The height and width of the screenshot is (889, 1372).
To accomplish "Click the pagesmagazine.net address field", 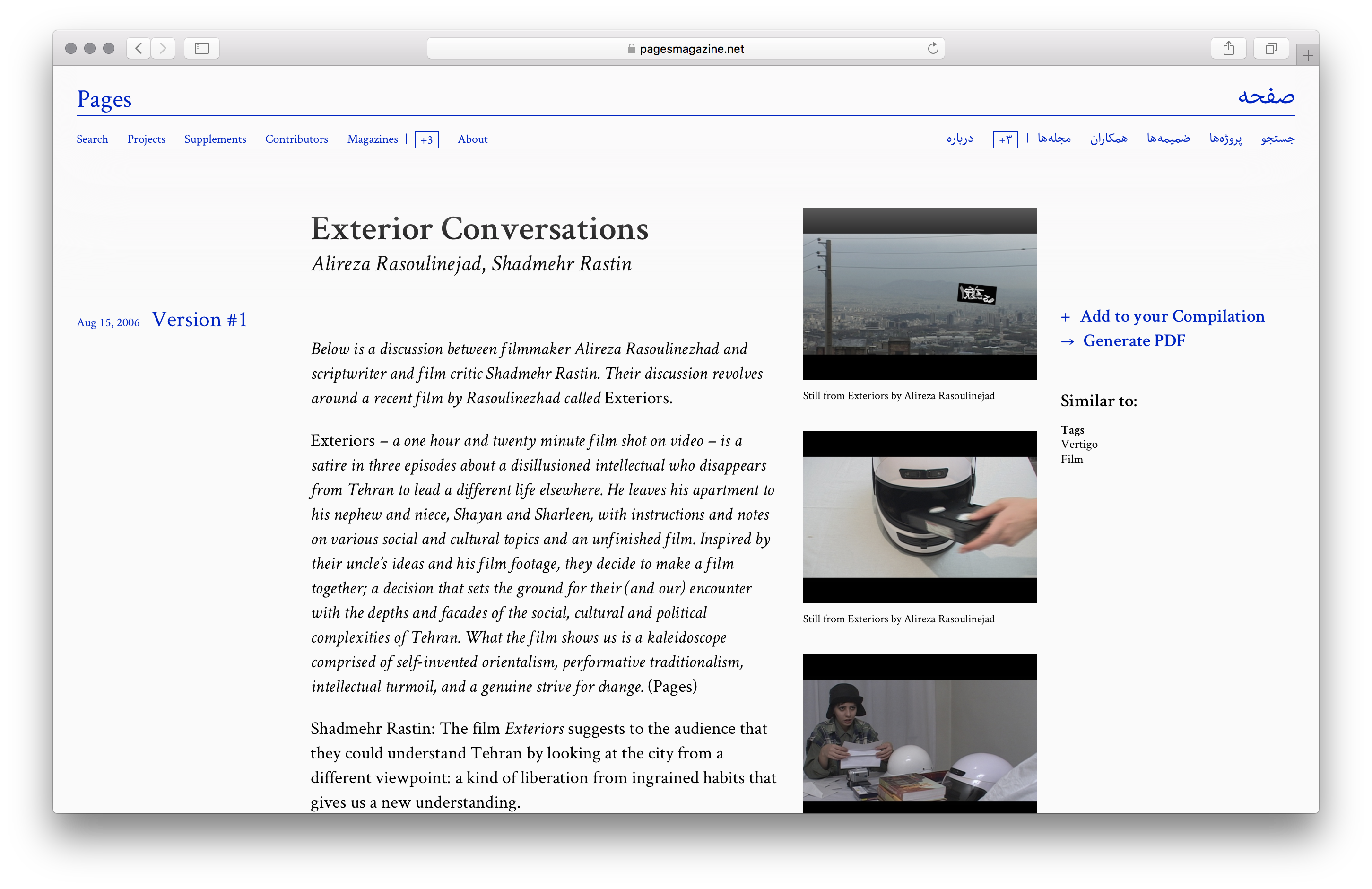I will 692,49.
